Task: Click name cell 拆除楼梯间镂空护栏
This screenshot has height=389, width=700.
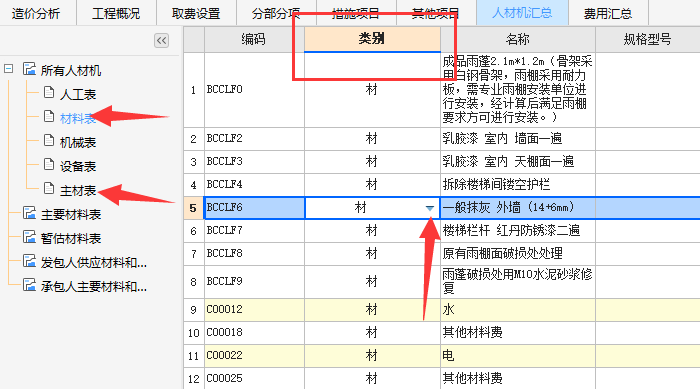Action: [x=518, y=185]
